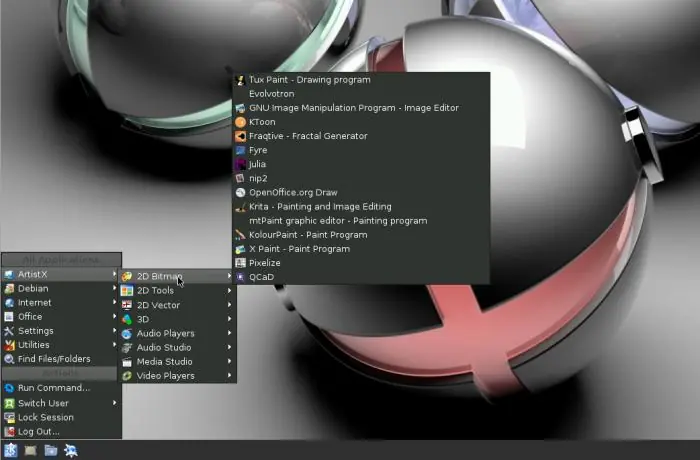Click the Tux Paint - Drawing program label
Image resolution: width=700 pixels, height=460 pixels.
click(310, 80)
